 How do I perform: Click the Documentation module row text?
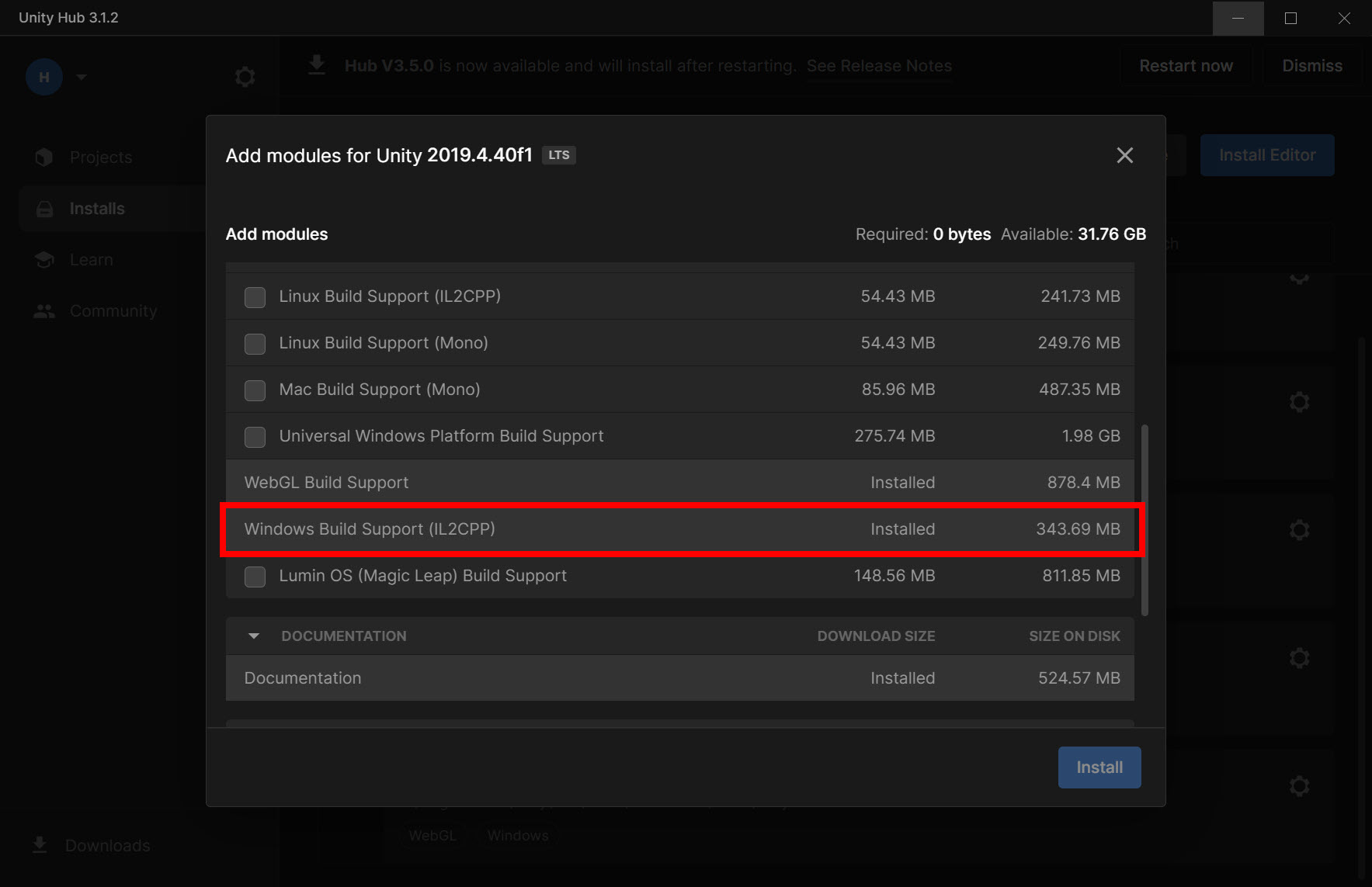[303, 678]
